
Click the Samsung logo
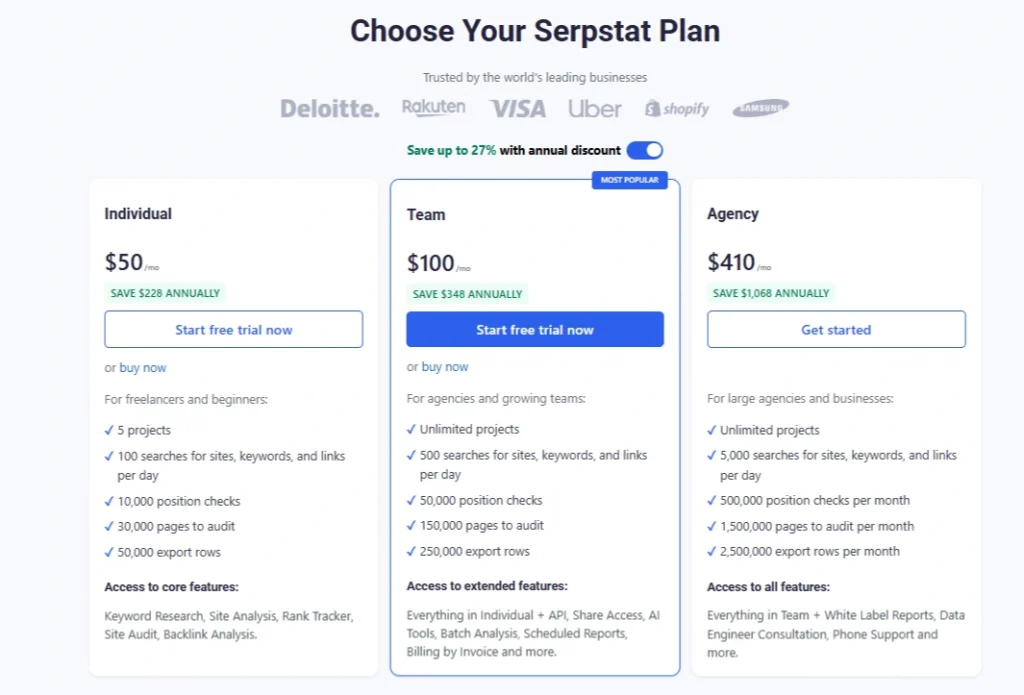[x=761, y=108]
